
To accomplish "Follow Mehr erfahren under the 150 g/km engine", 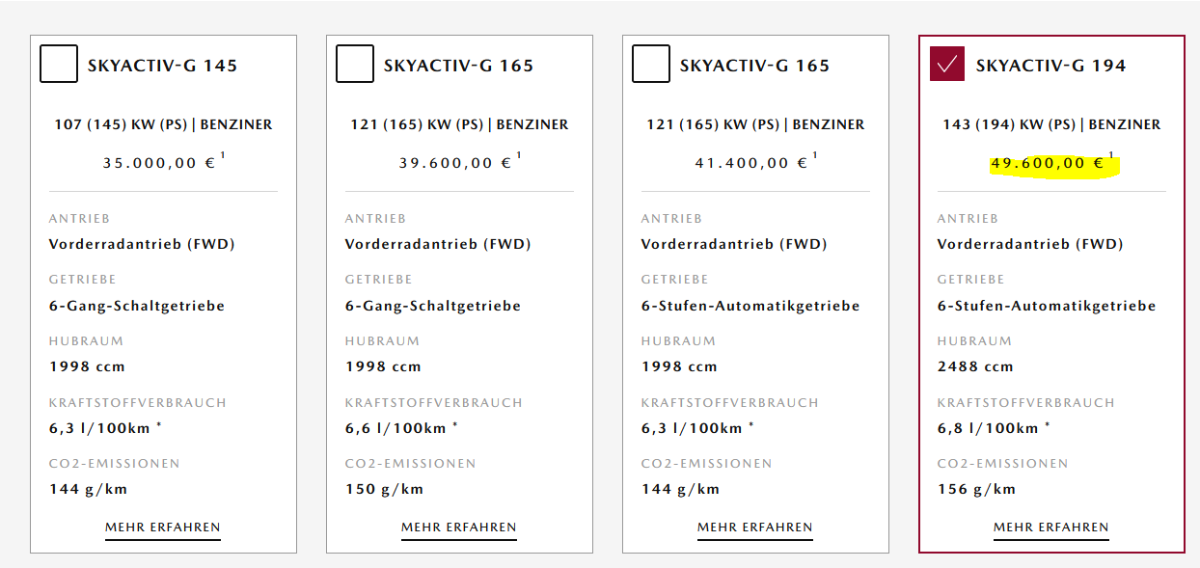I will (x=459, y=527).
